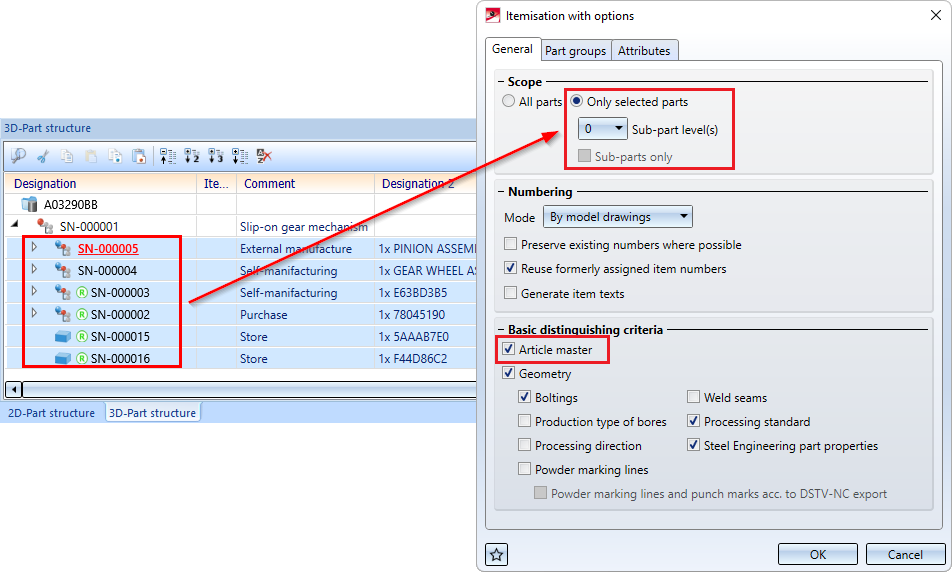Uncheck Steel Engineering part properties

693,445
